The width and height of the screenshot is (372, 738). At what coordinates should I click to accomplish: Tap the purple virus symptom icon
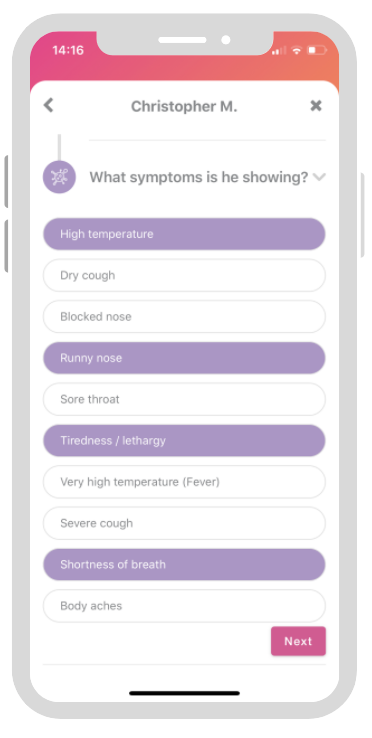click(59, 177)
